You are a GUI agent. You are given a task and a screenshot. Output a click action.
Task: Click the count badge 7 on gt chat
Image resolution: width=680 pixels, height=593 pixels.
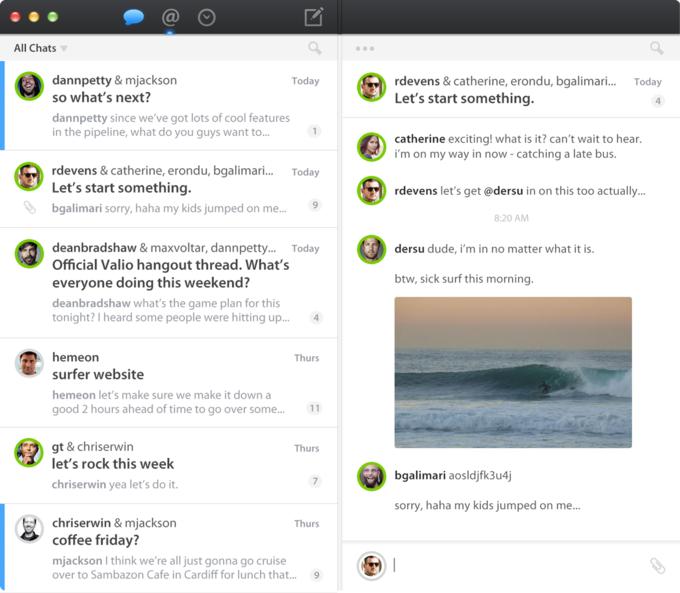[x=315, y=481]
